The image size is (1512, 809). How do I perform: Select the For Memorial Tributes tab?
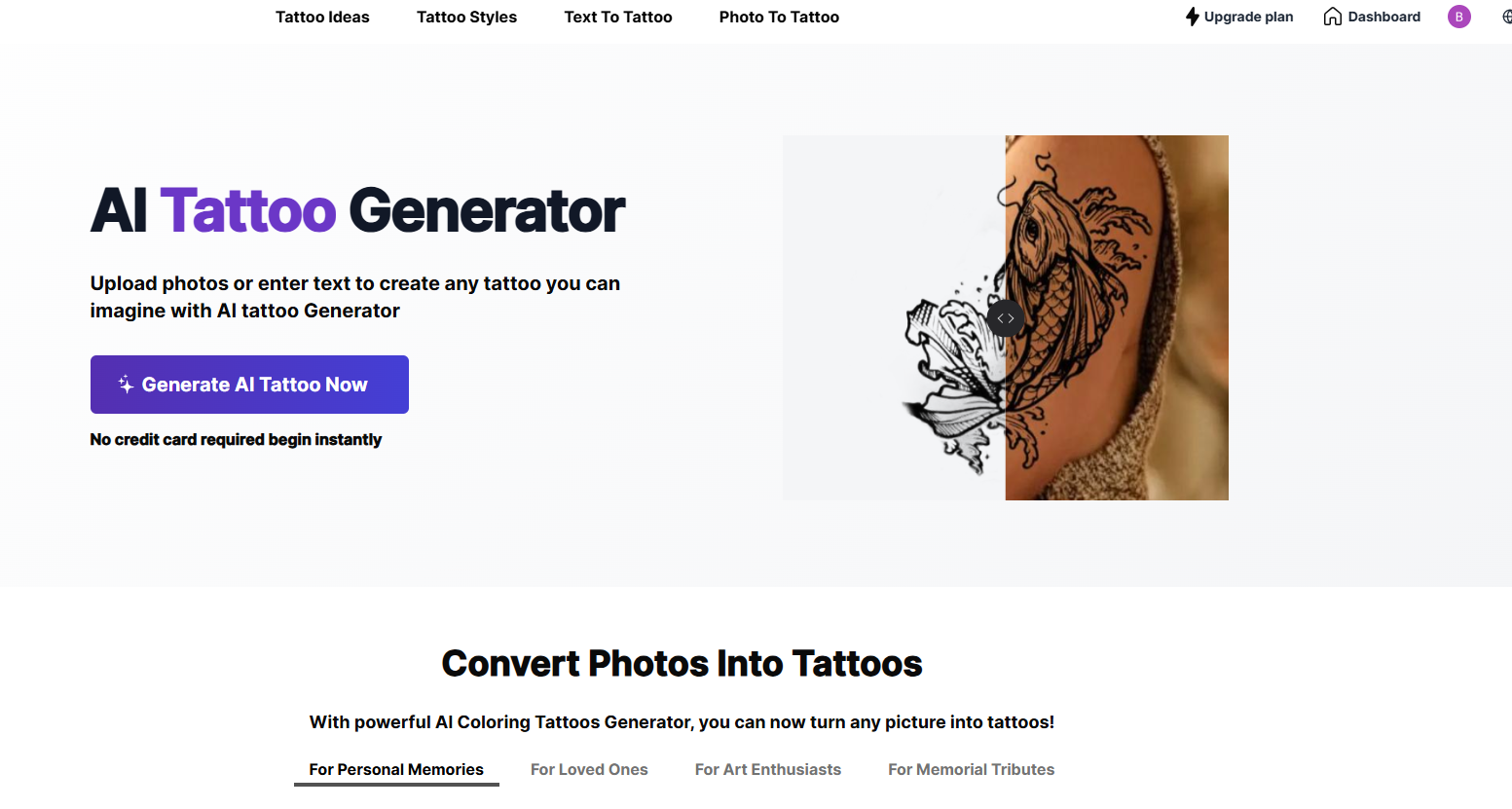(x=971, y=769)
